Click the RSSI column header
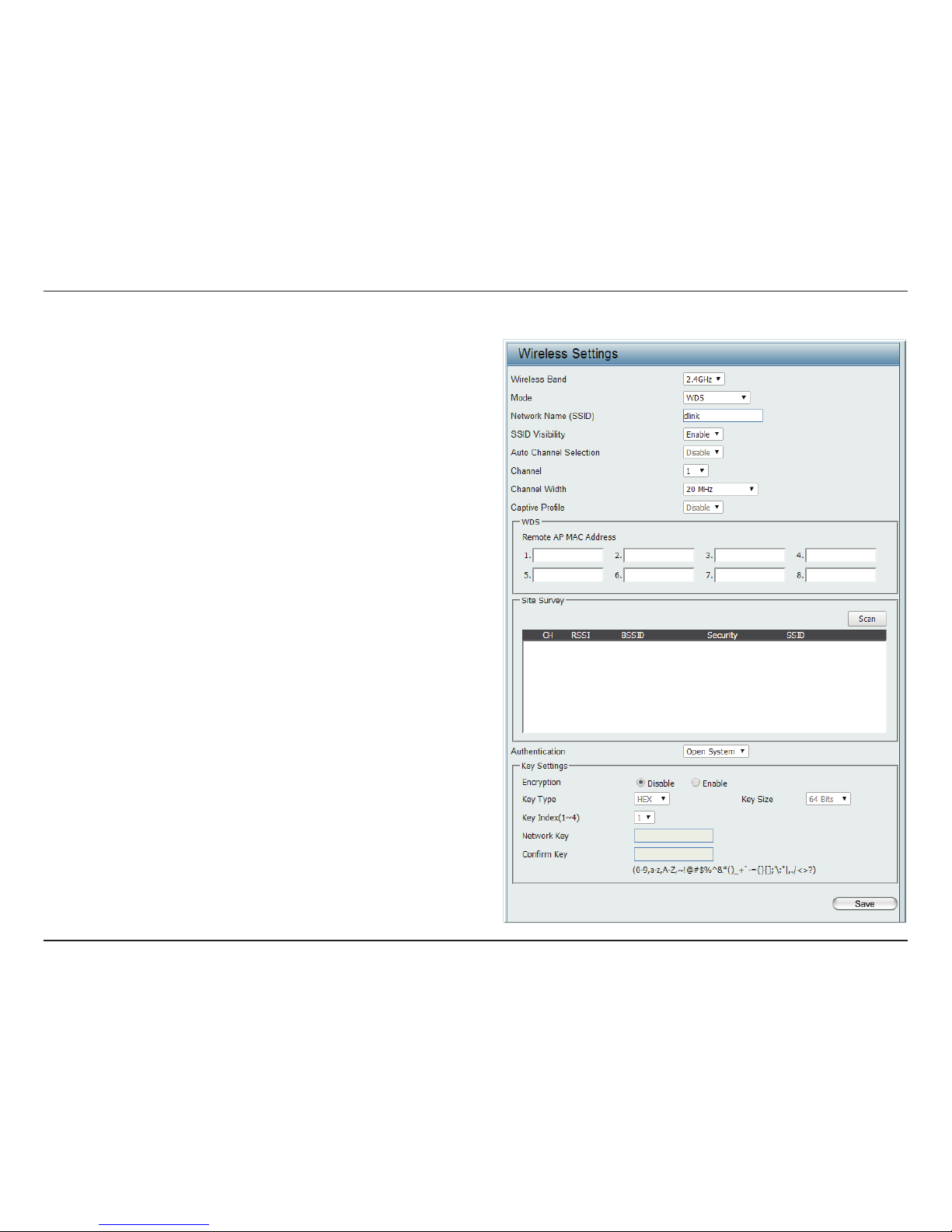The width and height of the screenshot is (952, 1232). (x=581, y=636)
